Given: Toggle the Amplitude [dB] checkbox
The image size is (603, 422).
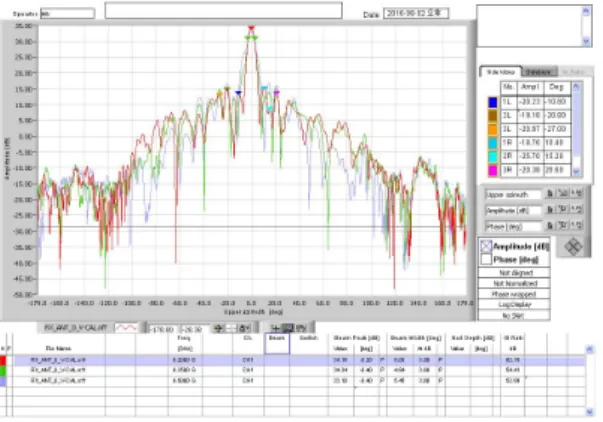Looking at the screenshot, I should tap(486, 246).
